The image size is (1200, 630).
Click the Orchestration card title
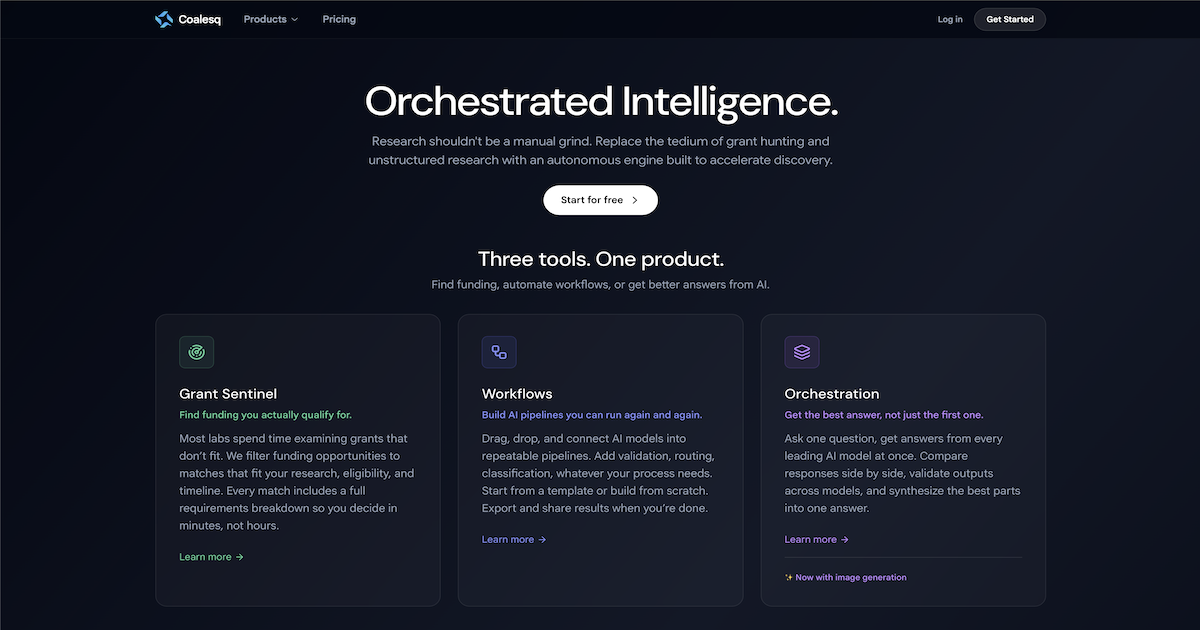[x=832, y=394]
